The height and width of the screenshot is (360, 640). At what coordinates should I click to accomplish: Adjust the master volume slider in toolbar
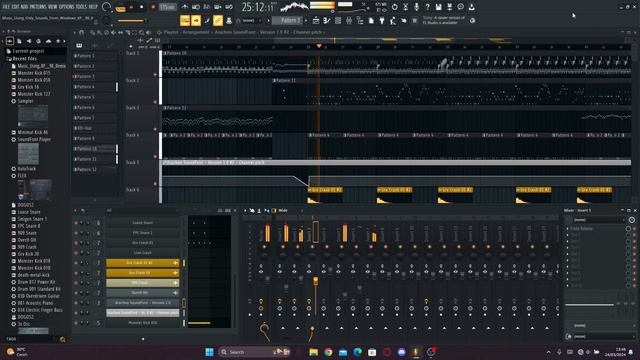[131, 20]
